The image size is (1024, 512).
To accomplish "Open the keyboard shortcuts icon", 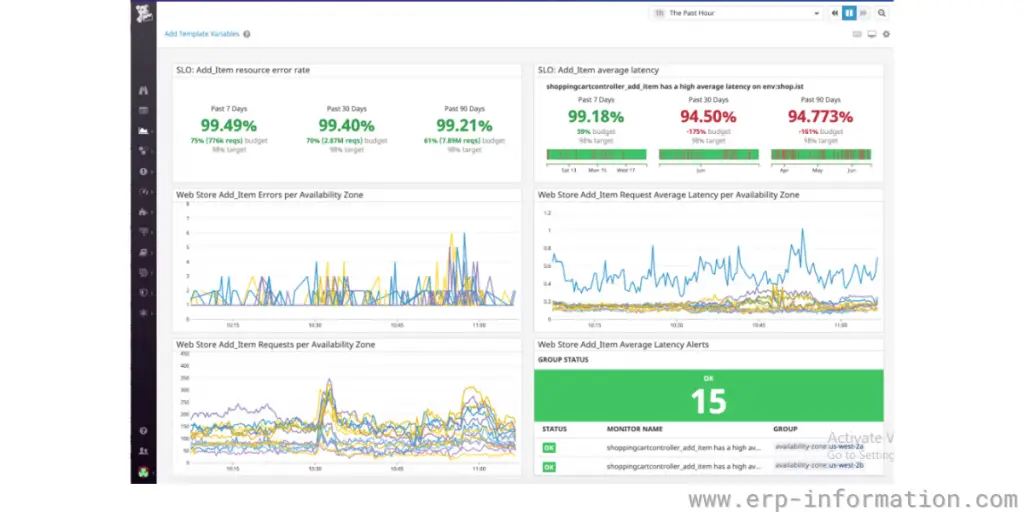I will pos(857,34).
